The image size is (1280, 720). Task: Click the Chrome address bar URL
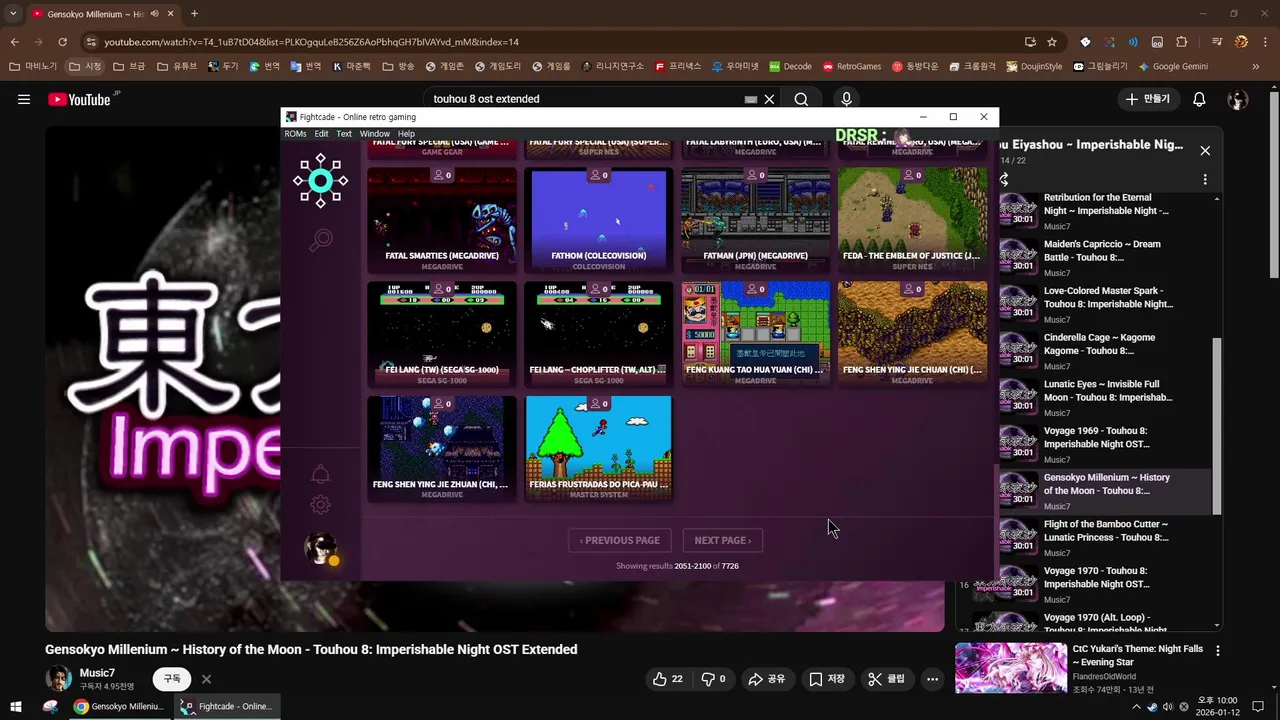[x=311, y=42]
